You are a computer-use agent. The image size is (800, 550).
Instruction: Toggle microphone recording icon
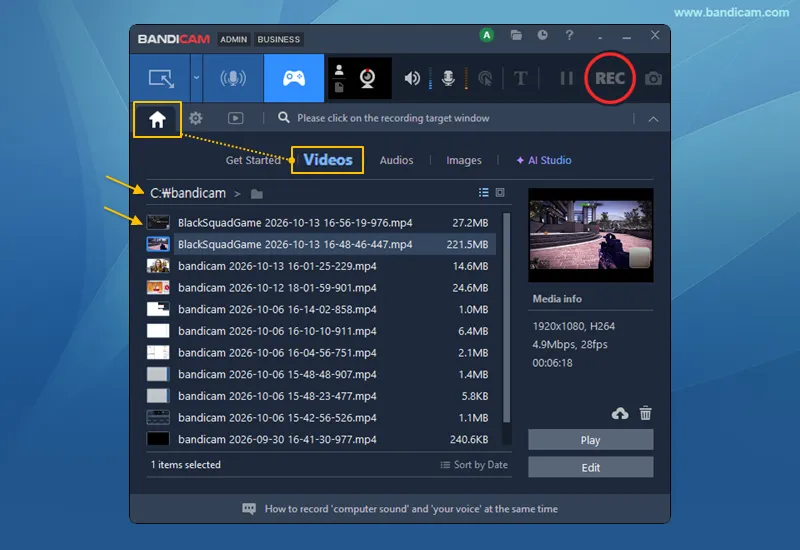[448, 78]
